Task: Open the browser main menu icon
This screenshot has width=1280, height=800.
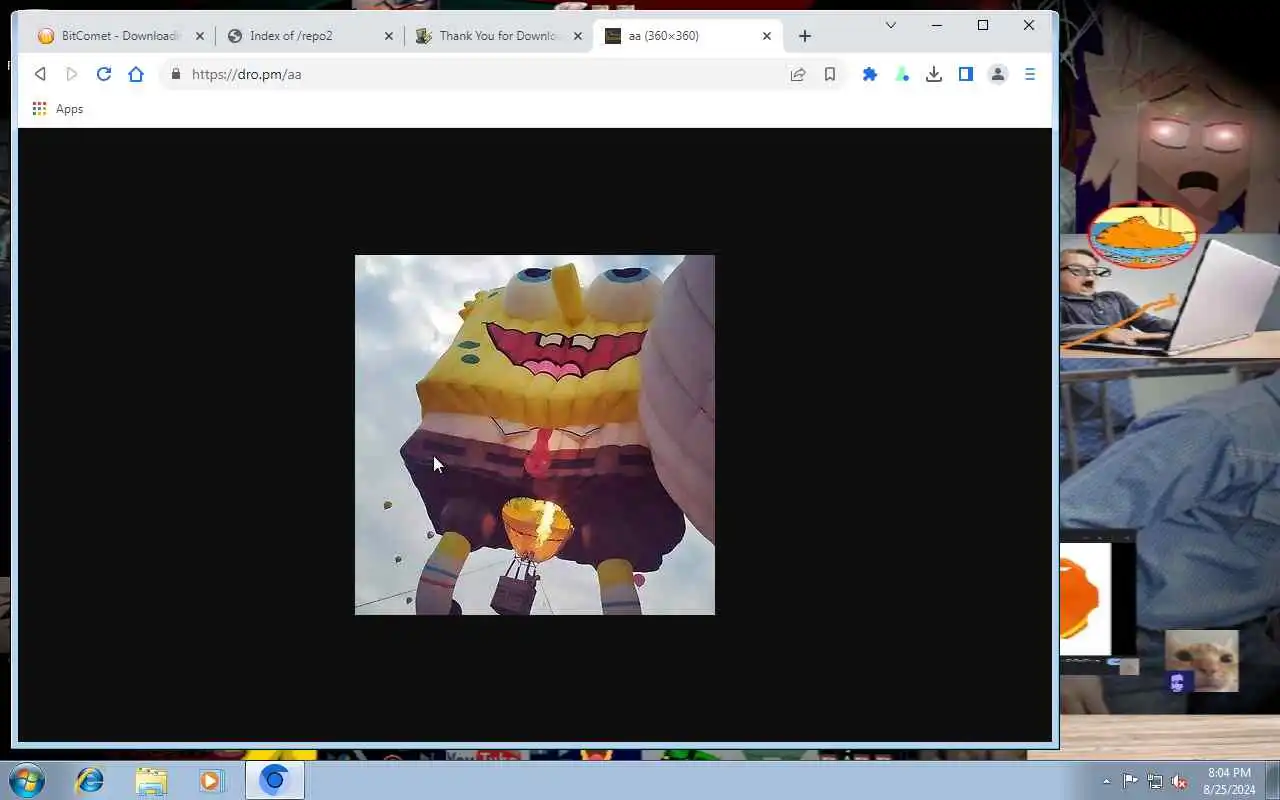Action: point(1030,74)
